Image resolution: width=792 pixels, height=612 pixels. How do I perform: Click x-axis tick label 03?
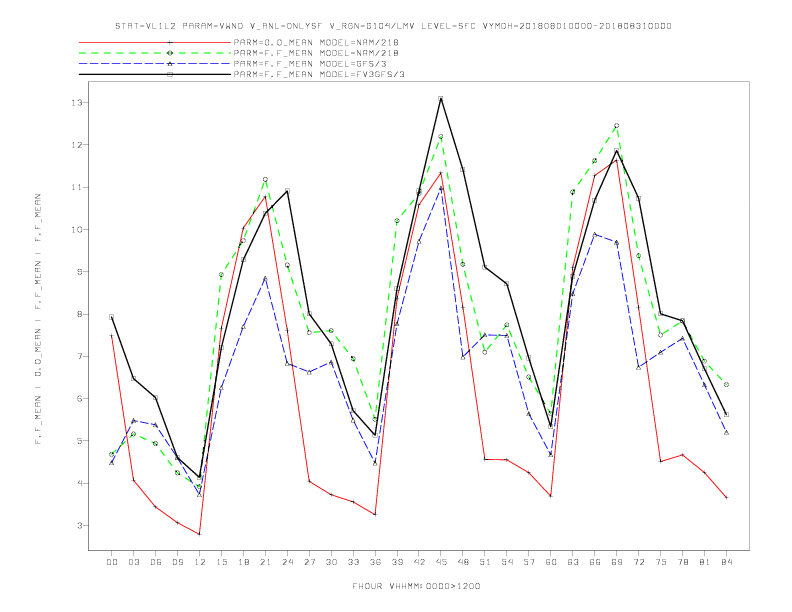[133, 562]
